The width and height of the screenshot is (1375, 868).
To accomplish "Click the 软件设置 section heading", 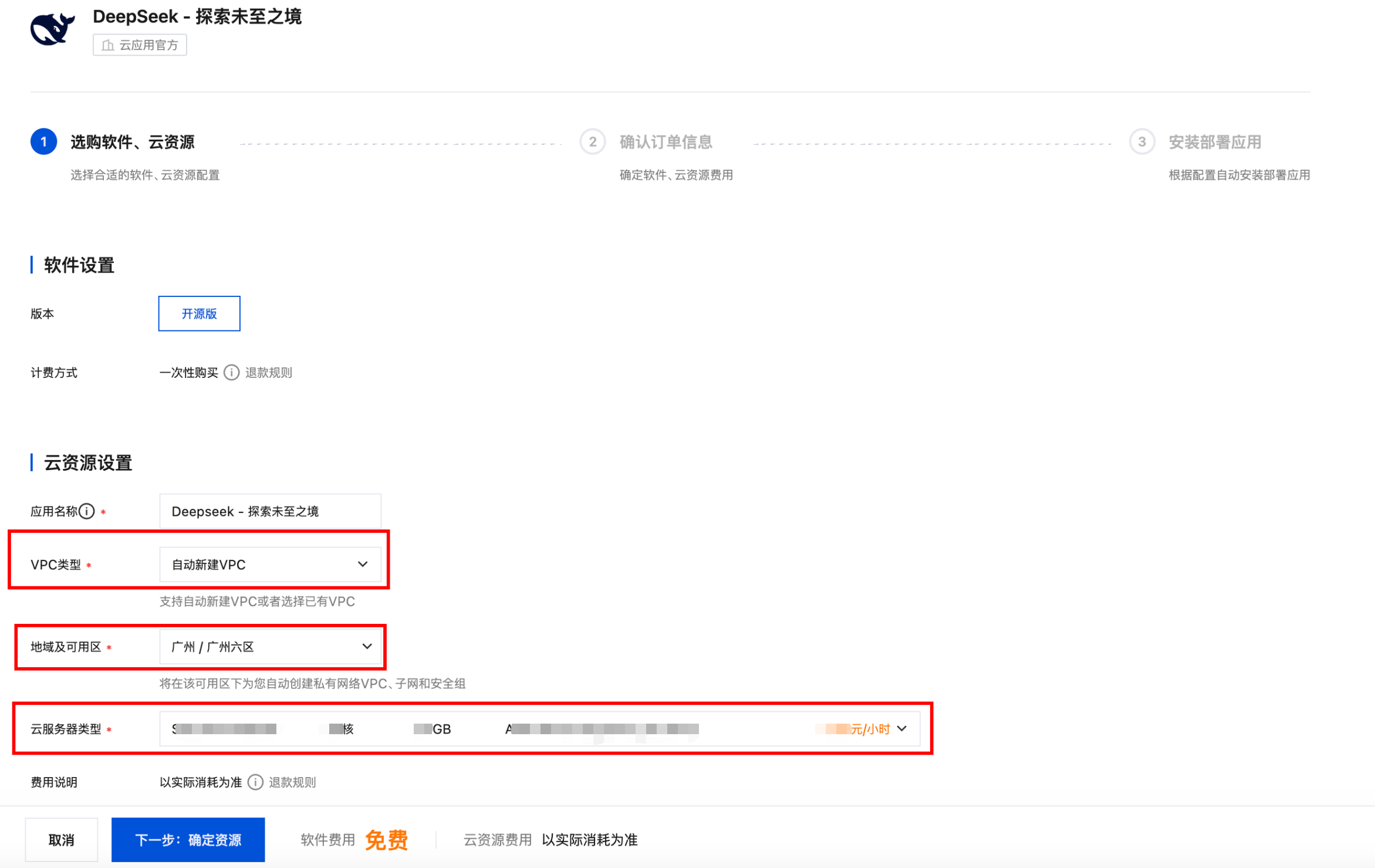I will click(x=79, y=265).
